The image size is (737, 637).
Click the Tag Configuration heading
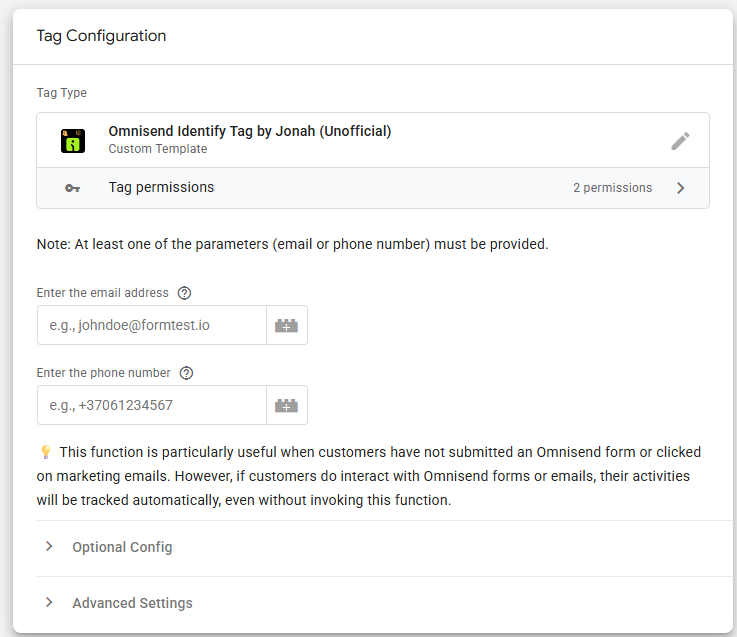pos(101,36)
